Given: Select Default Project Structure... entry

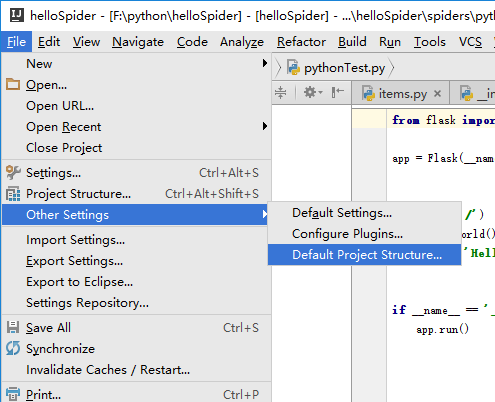Looking at the screenshot, I should 365,255.
